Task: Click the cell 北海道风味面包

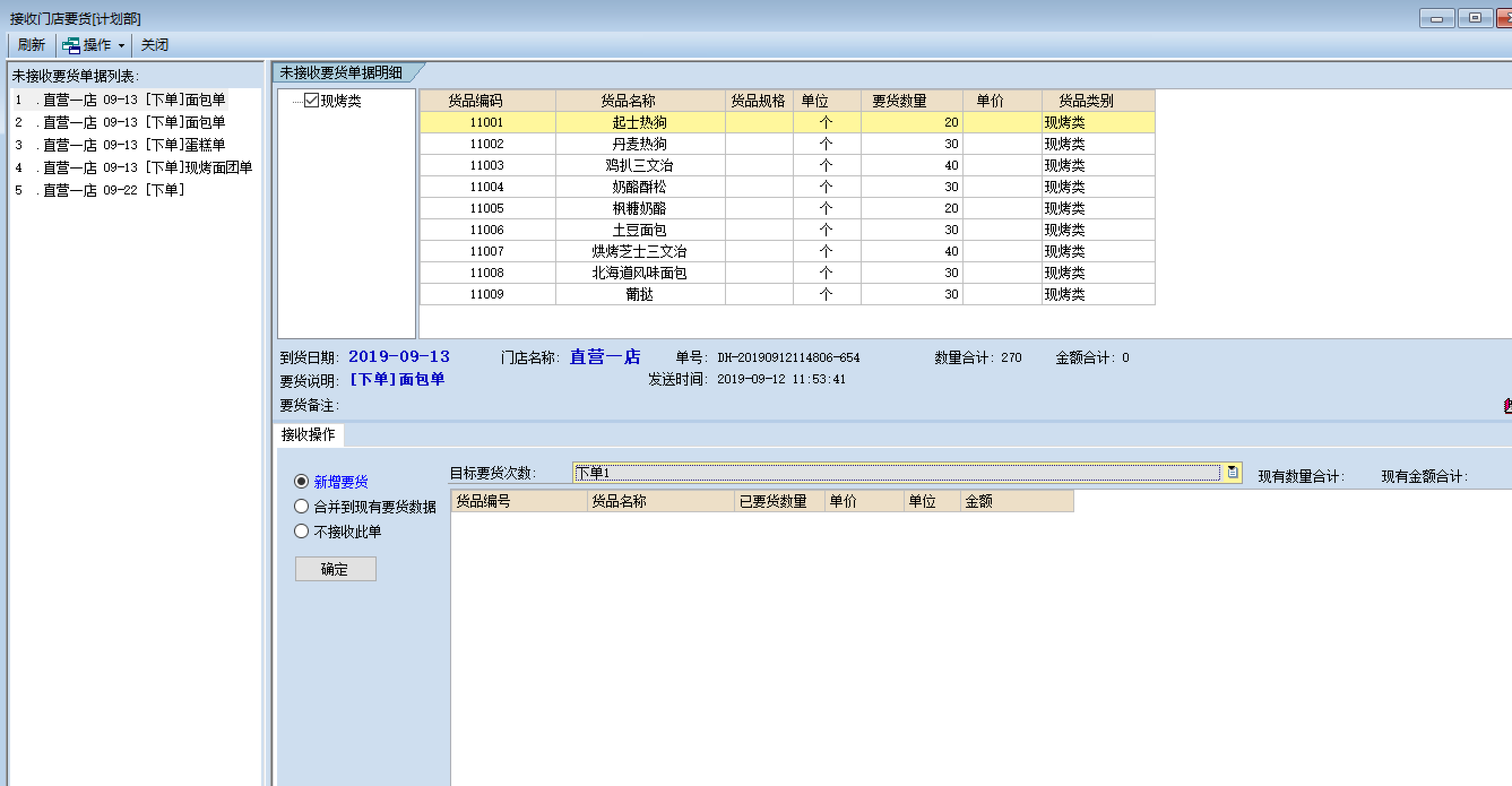Action: coord(640,273)
